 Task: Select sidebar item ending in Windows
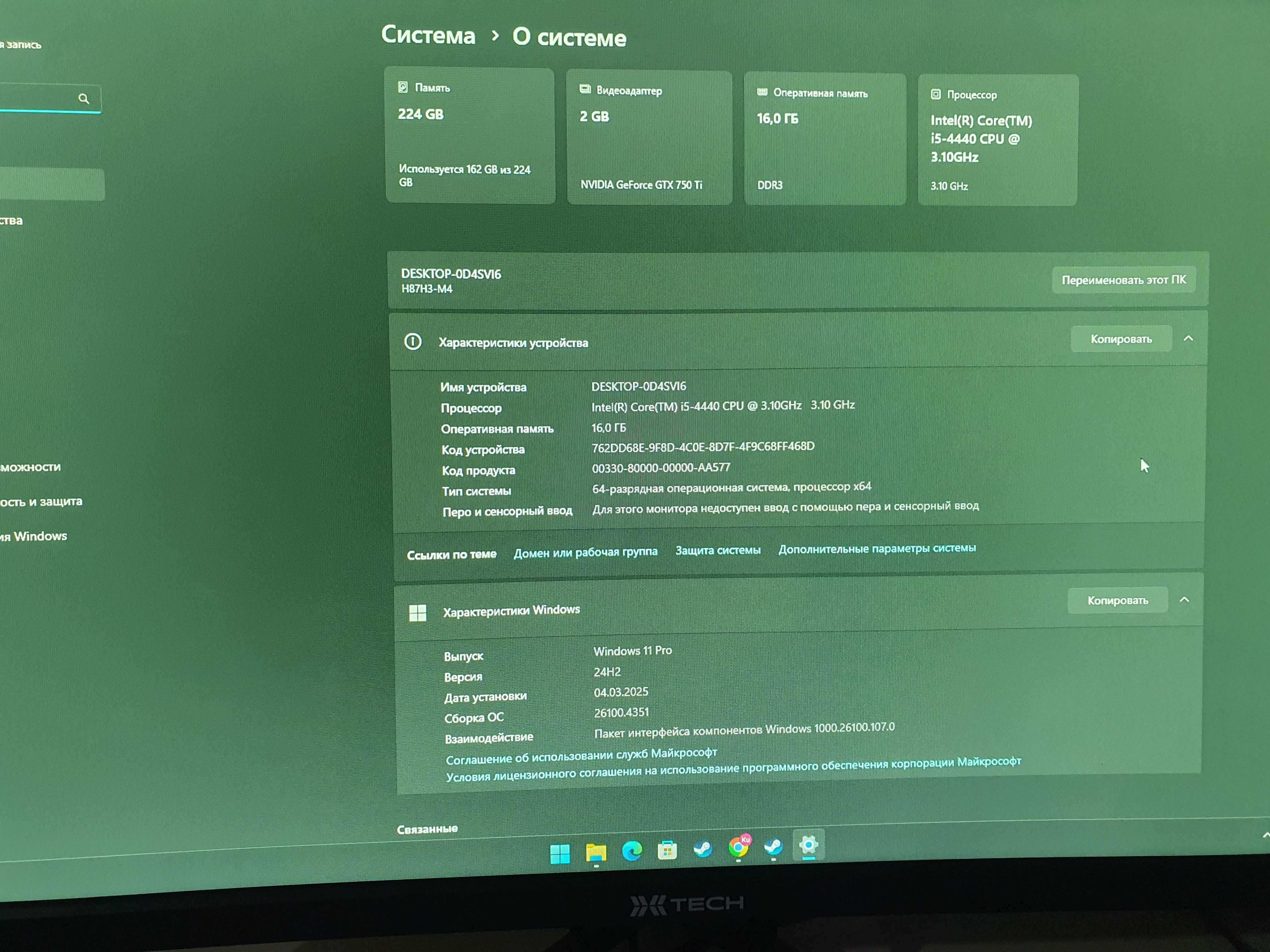pos(33,536)
